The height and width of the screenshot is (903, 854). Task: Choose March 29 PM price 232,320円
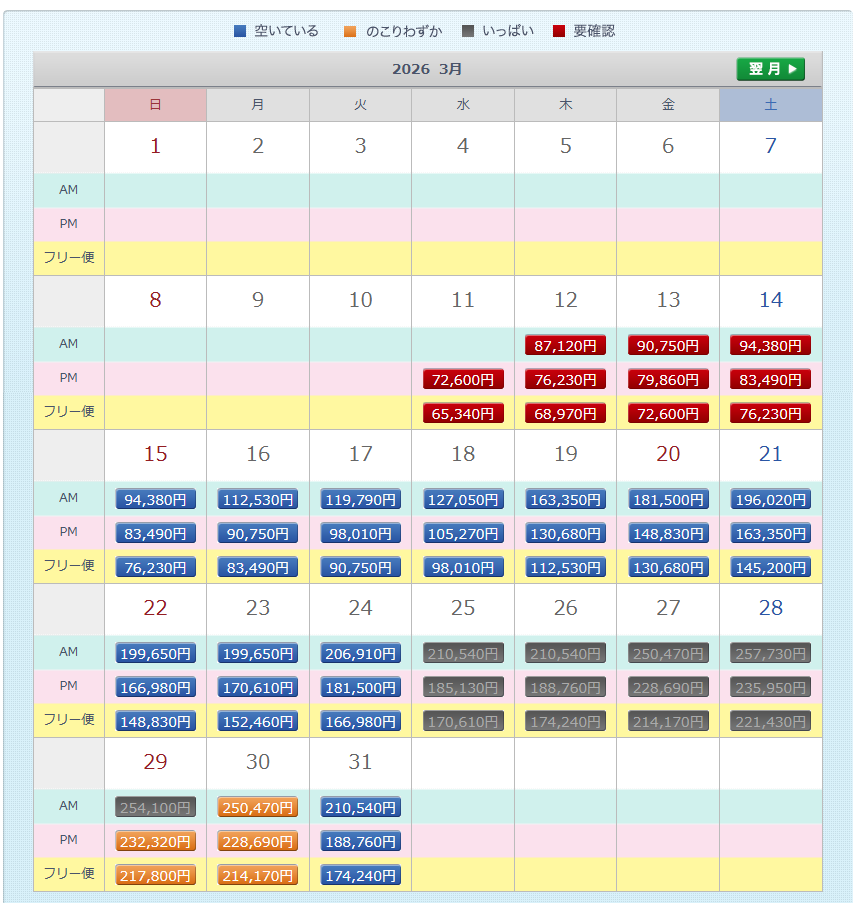click(x=155, y=842)
